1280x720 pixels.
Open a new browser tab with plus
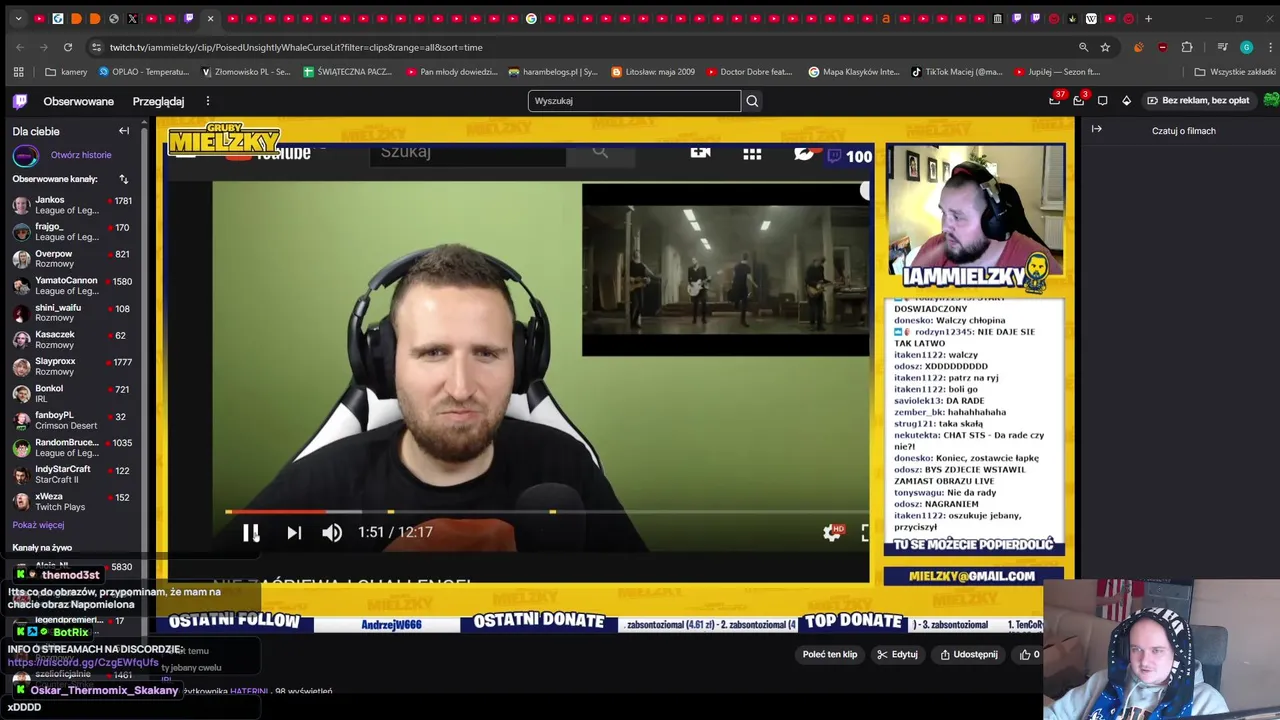tap(1148, 18)
